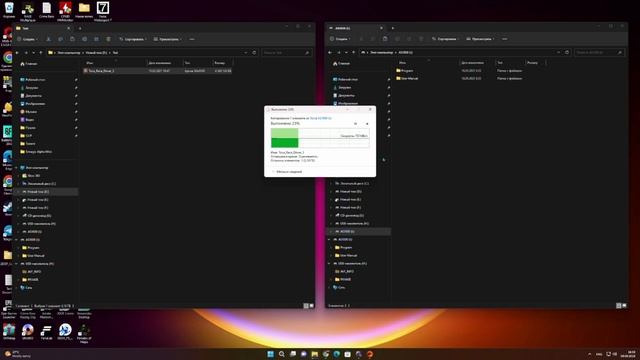Click the search field in right Explorer

(x=599, y=53)
